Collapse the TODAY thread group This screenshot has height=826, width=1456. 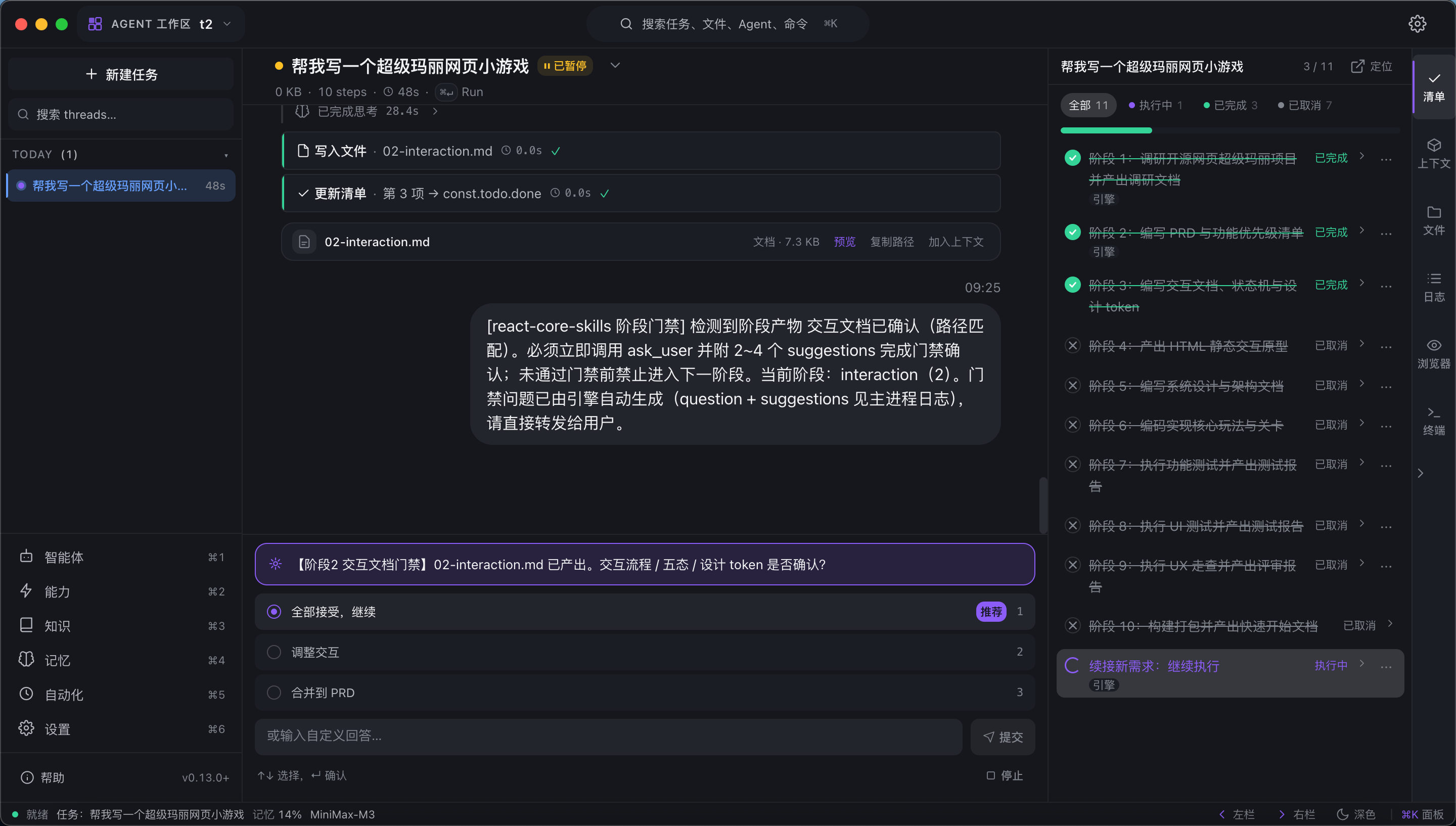(226, 155)
